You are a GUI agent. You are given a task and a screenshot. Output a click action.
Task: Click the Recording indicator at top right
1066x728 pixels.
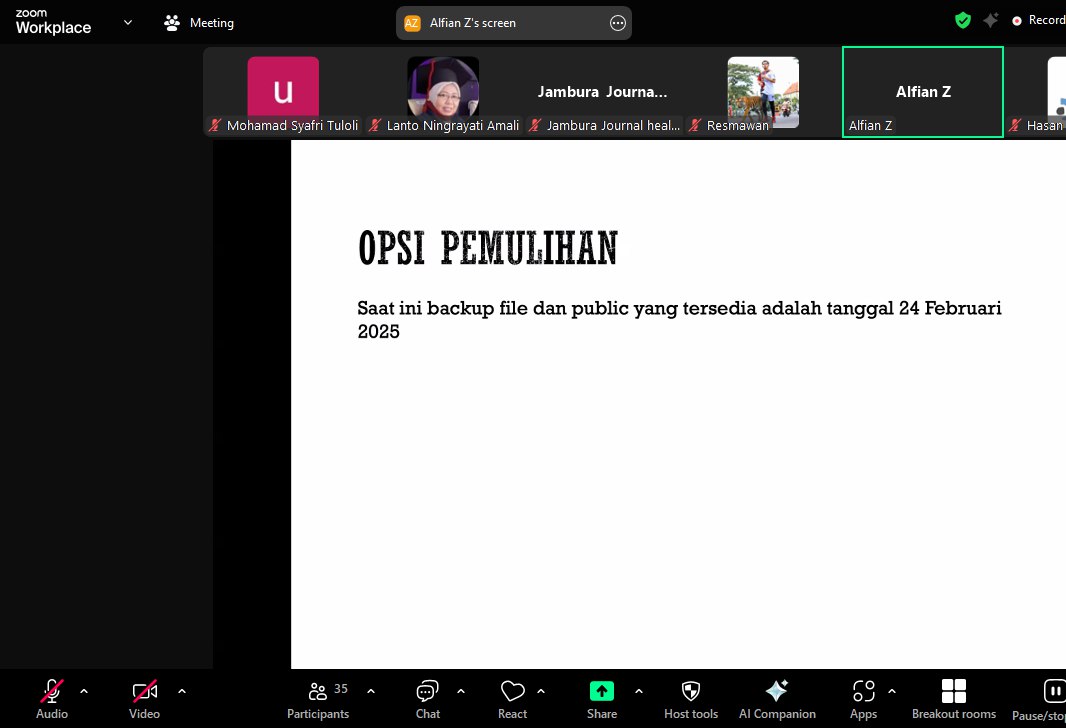tap(1038, 20)
